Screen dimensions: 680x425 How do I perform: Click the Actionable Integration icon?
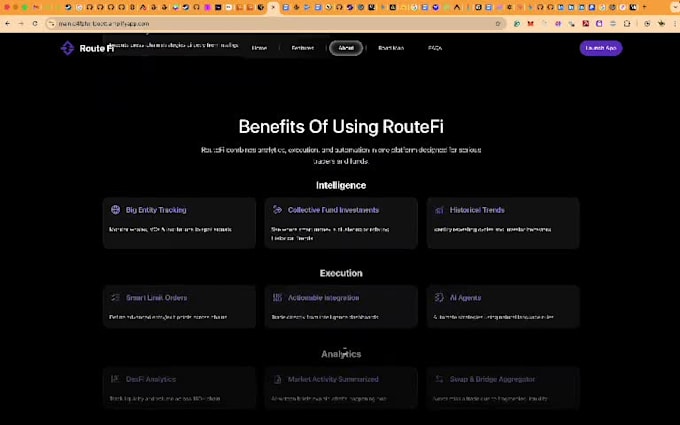(x=278, y=298)
